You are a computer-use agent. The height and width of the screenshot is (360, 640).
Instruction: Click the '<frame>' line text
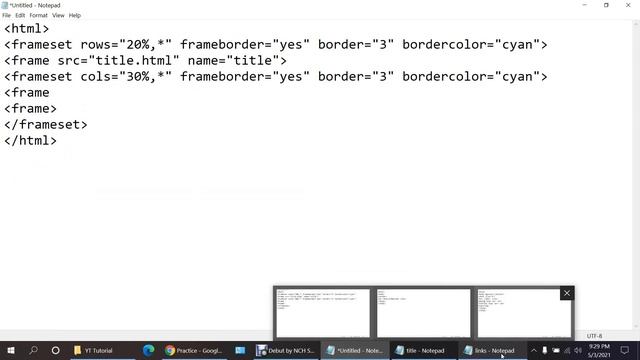pos(30,109)
